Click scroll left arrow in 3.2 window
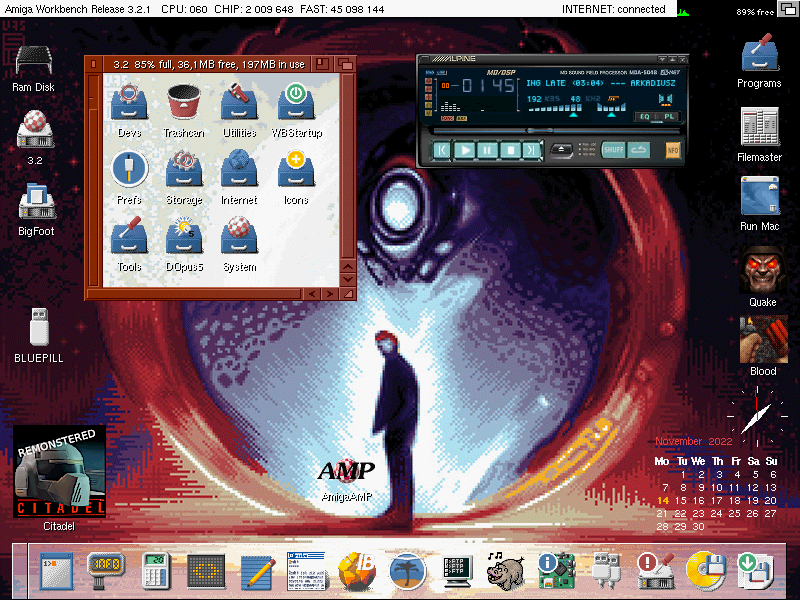The width and height of the screenshot is (800, 600). click(311, 294)
